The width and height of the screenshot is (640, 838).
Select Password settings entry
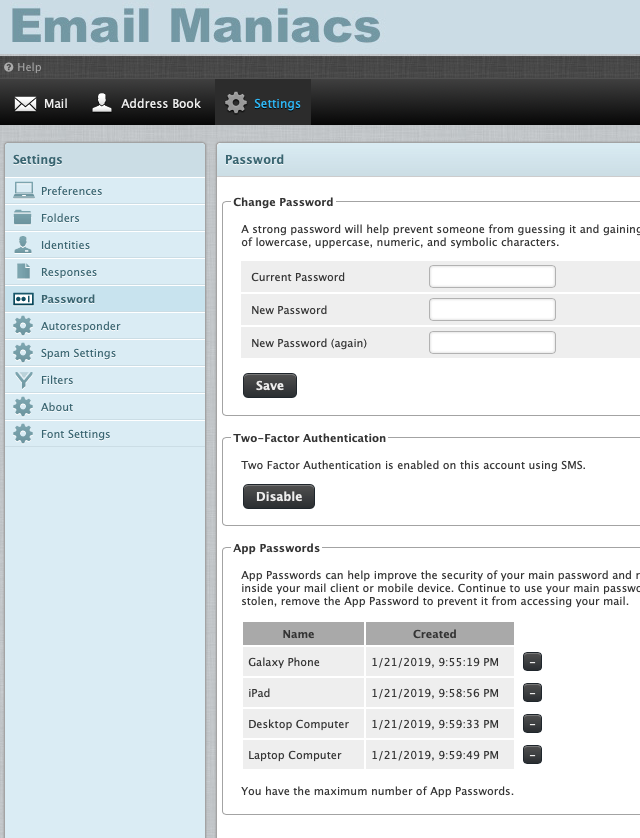[x=105, y=299]
